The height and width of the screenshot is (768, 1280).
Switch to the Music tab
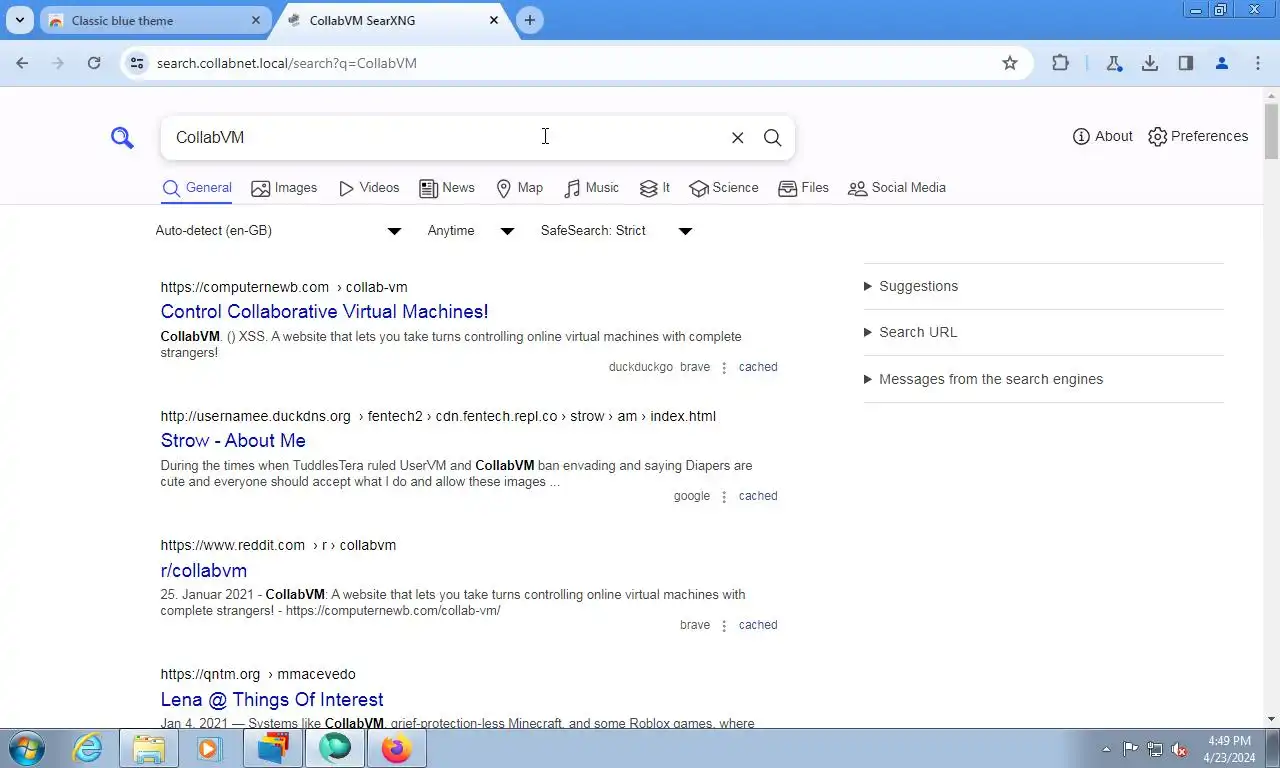[591, 188]
